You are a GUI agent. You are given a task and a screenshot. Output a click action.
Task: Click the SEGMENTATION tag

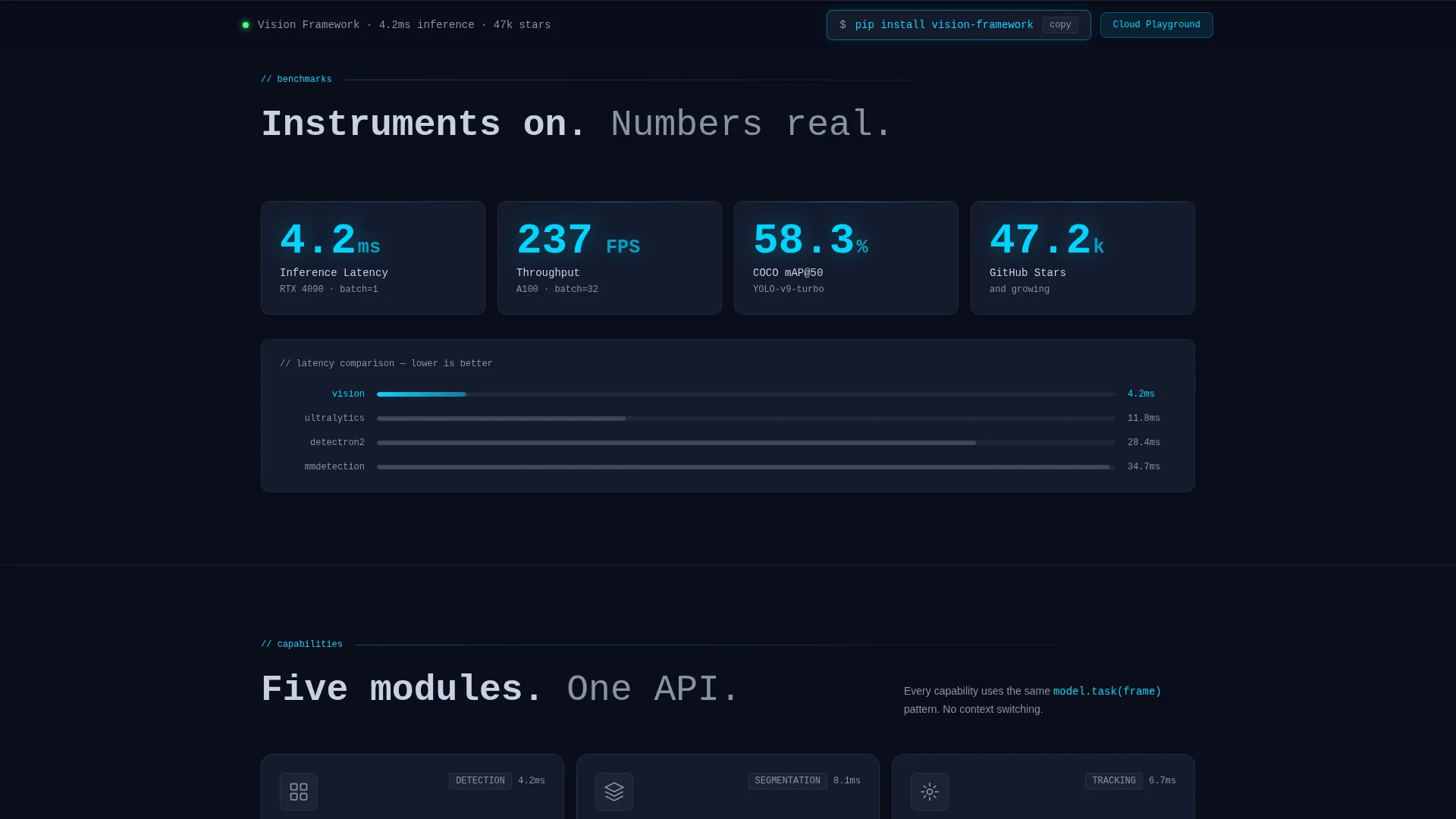pyautogui.click(x=787, y=781)
